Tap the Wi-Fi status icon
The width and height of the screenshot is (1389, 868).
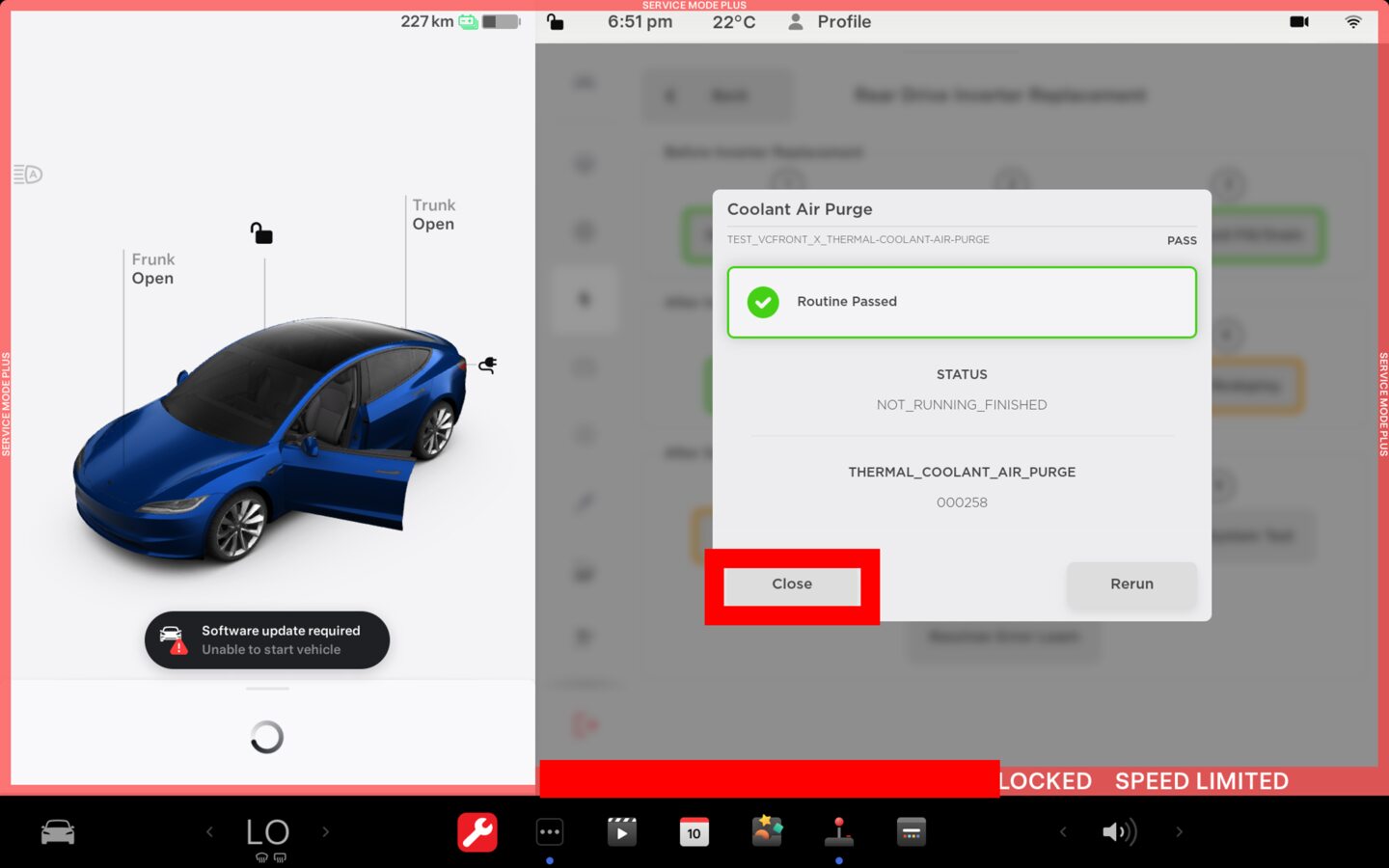[x=1353, y=21]
